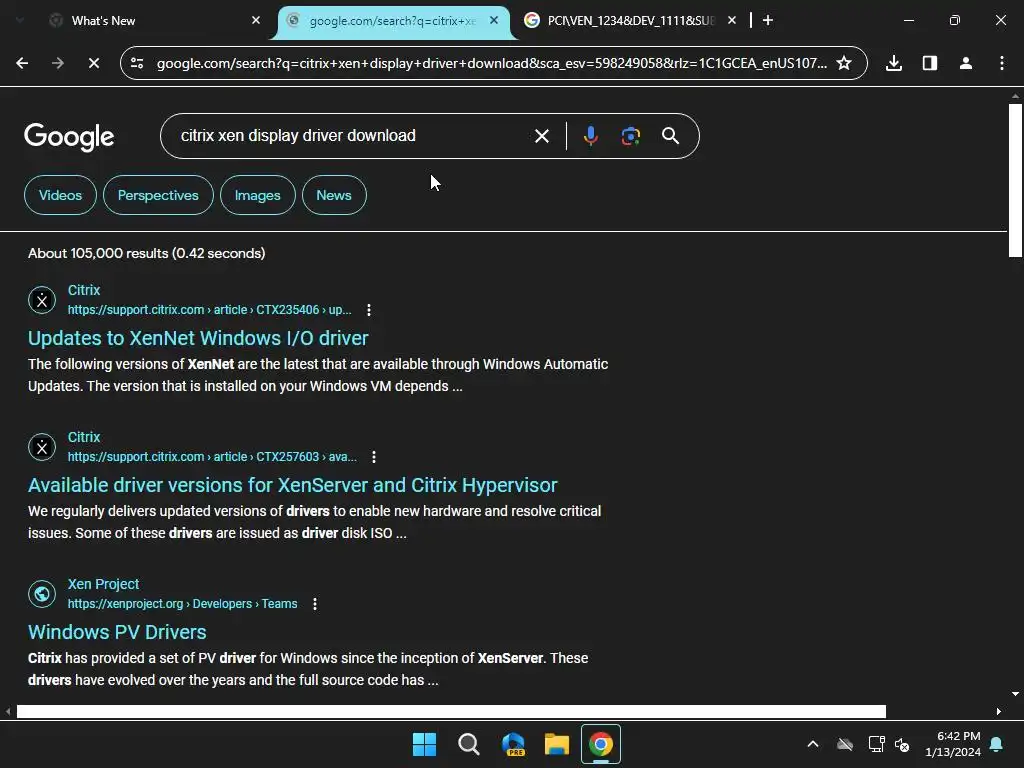
Task: Click the Chrome address bar URL
Action: (x=491, y=63)
